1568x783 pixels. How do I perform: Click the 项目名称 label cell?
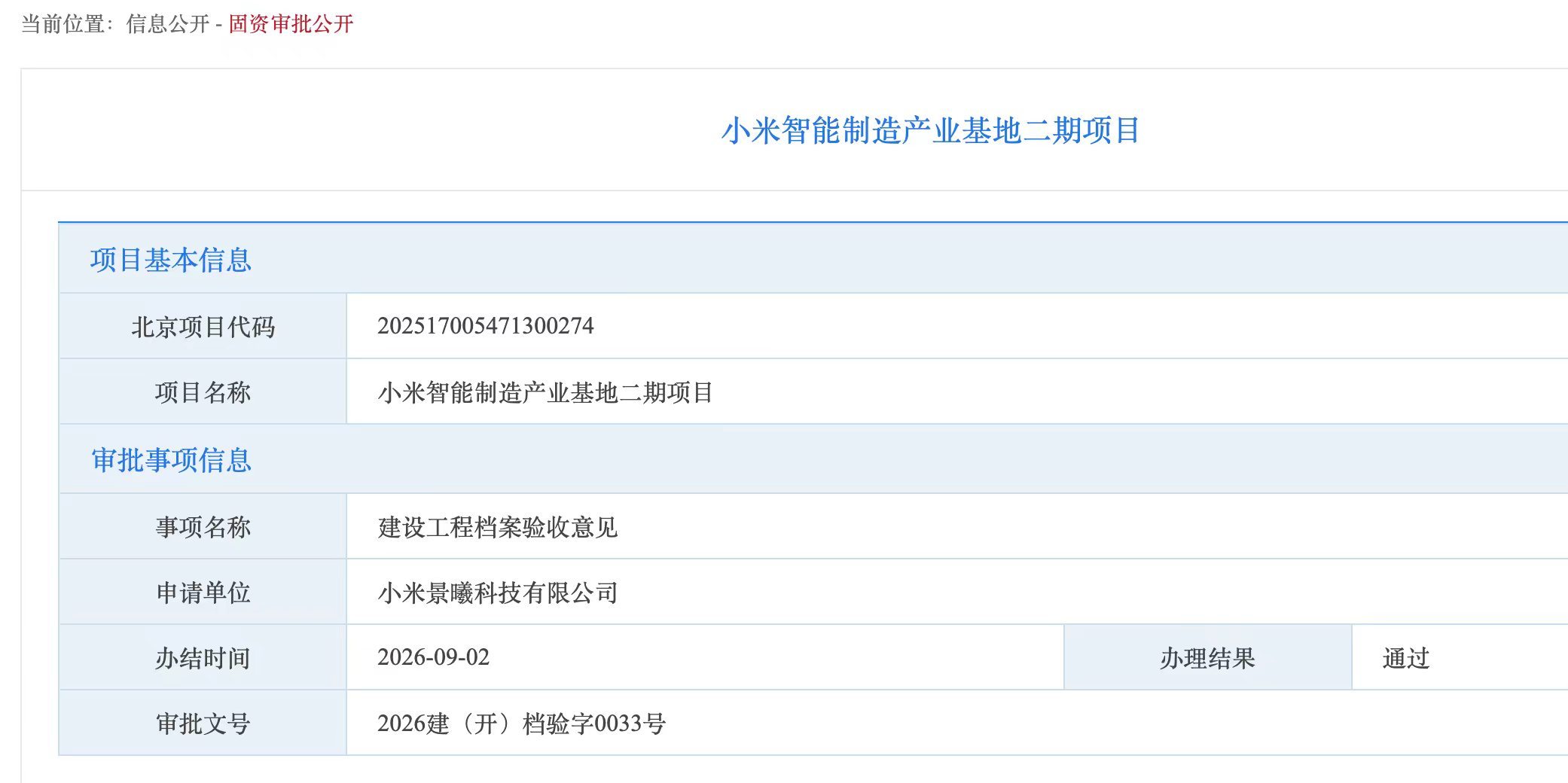tap(203, 391)
